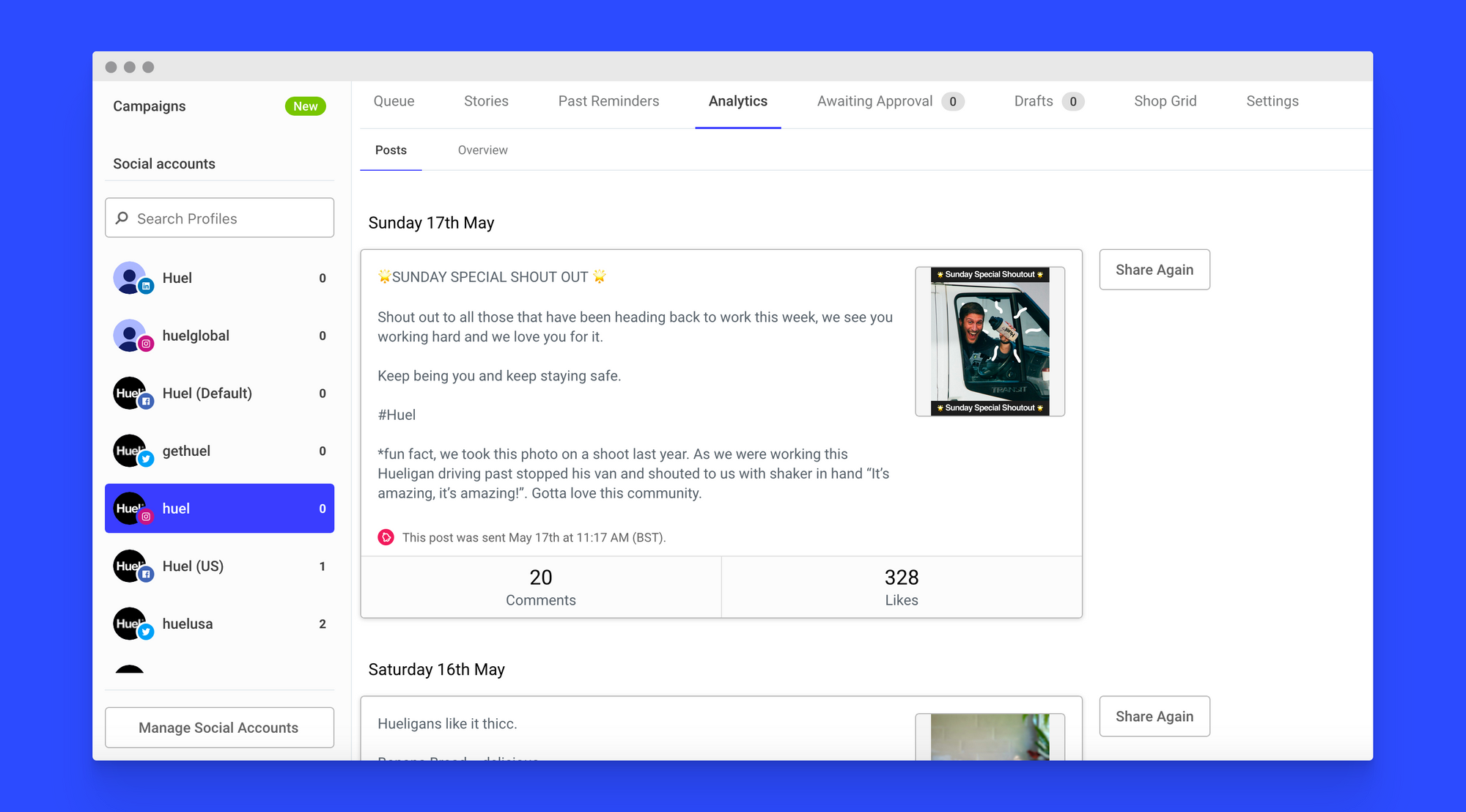This screenshot has height=812, width=1466.
Task: Open the Shop Grid tab
Action: coord(1165,101)
